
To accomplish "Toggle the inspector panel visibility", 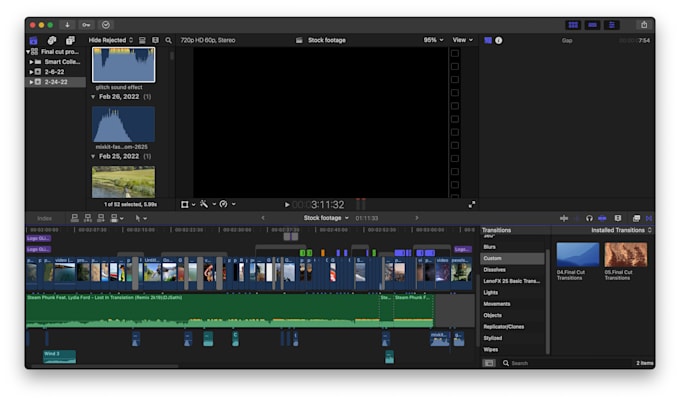I will point(611,25).
